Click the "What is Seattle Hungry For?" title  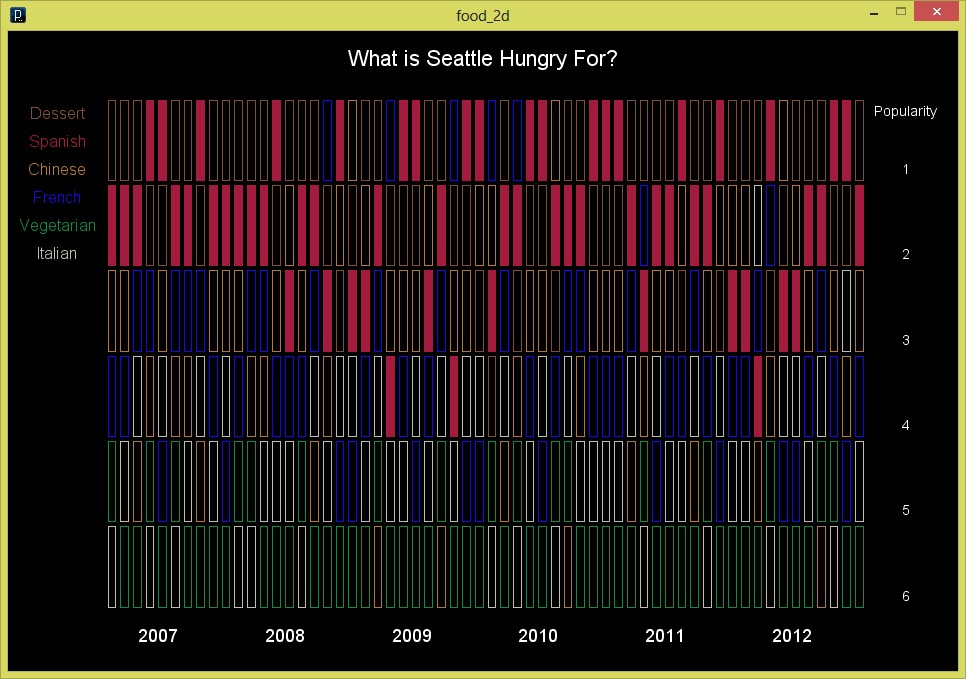[x=482, y=59]
